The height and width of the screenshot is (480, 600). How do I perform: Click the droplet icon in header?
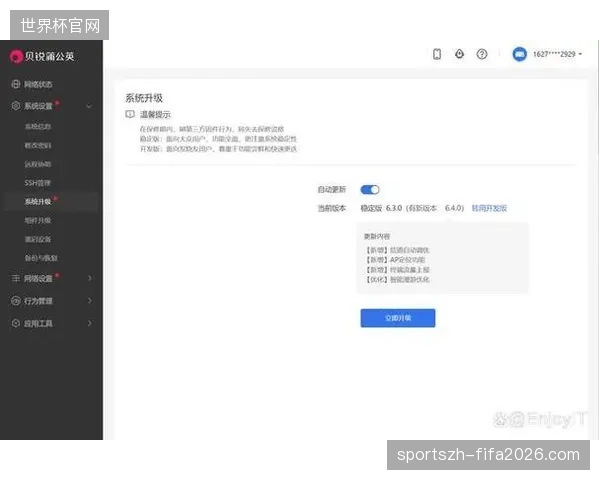pos(460,54)
